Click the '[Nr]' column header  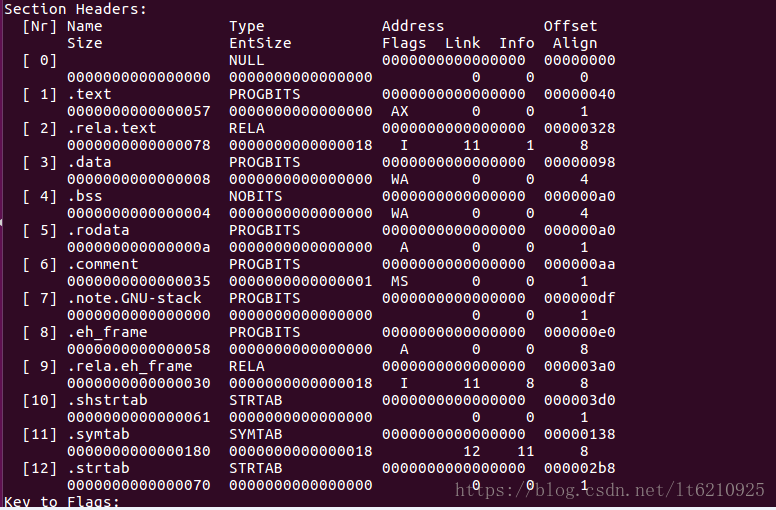40,26
